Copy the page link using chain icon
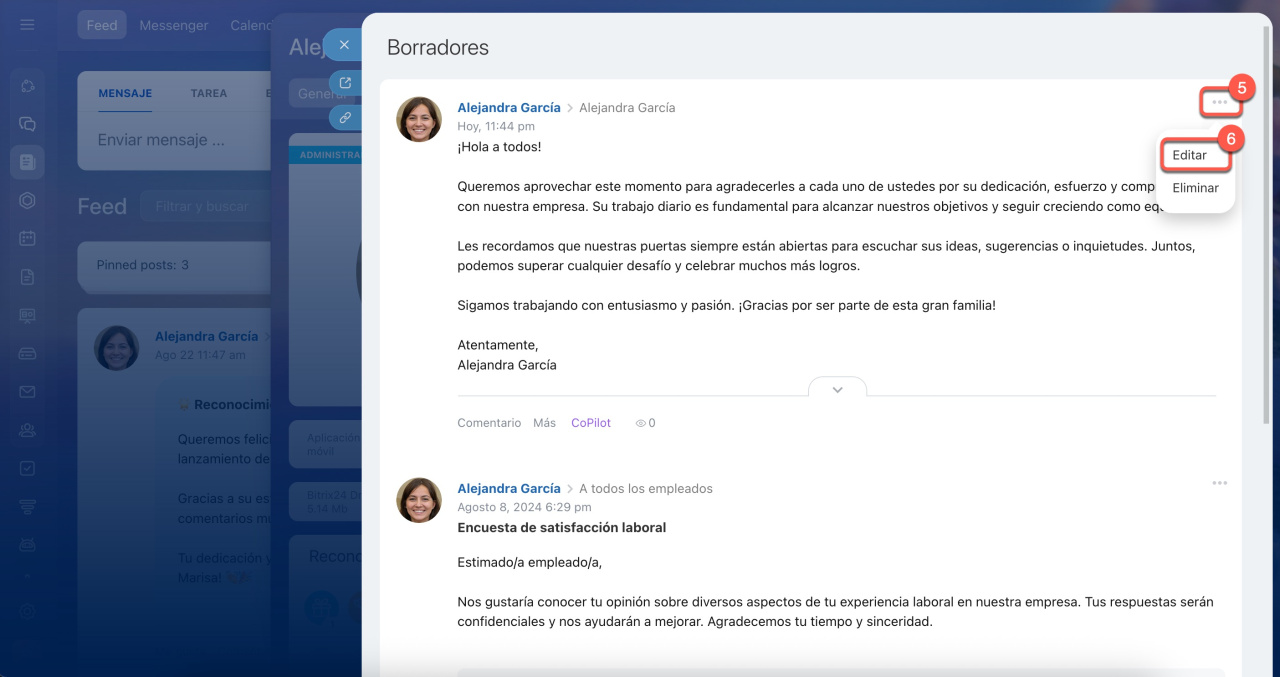The height and width of the screenshot is (677, 1280). (x=345, y=117)
